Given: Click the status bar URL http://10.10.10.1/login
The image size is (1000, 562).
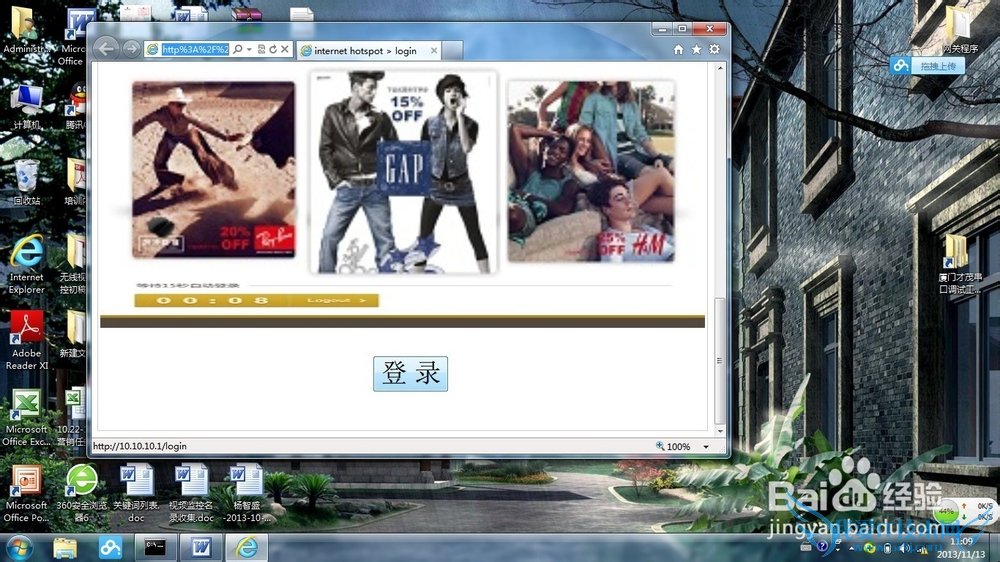Looking at the screenshot, I should click(x=140, y=446).
